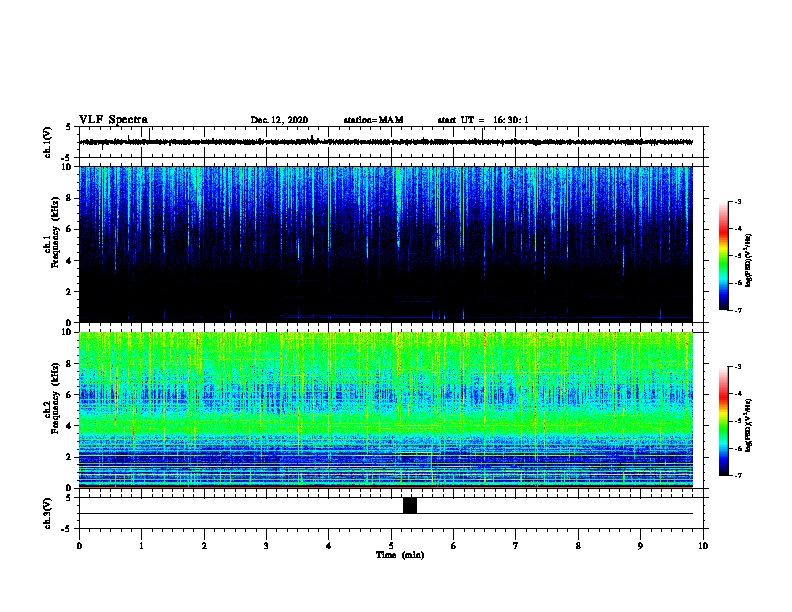The image size is (792, 612).
Task: Click the "4" kHz tick of ch.1 spectrogram
Action: click(69, 261)
